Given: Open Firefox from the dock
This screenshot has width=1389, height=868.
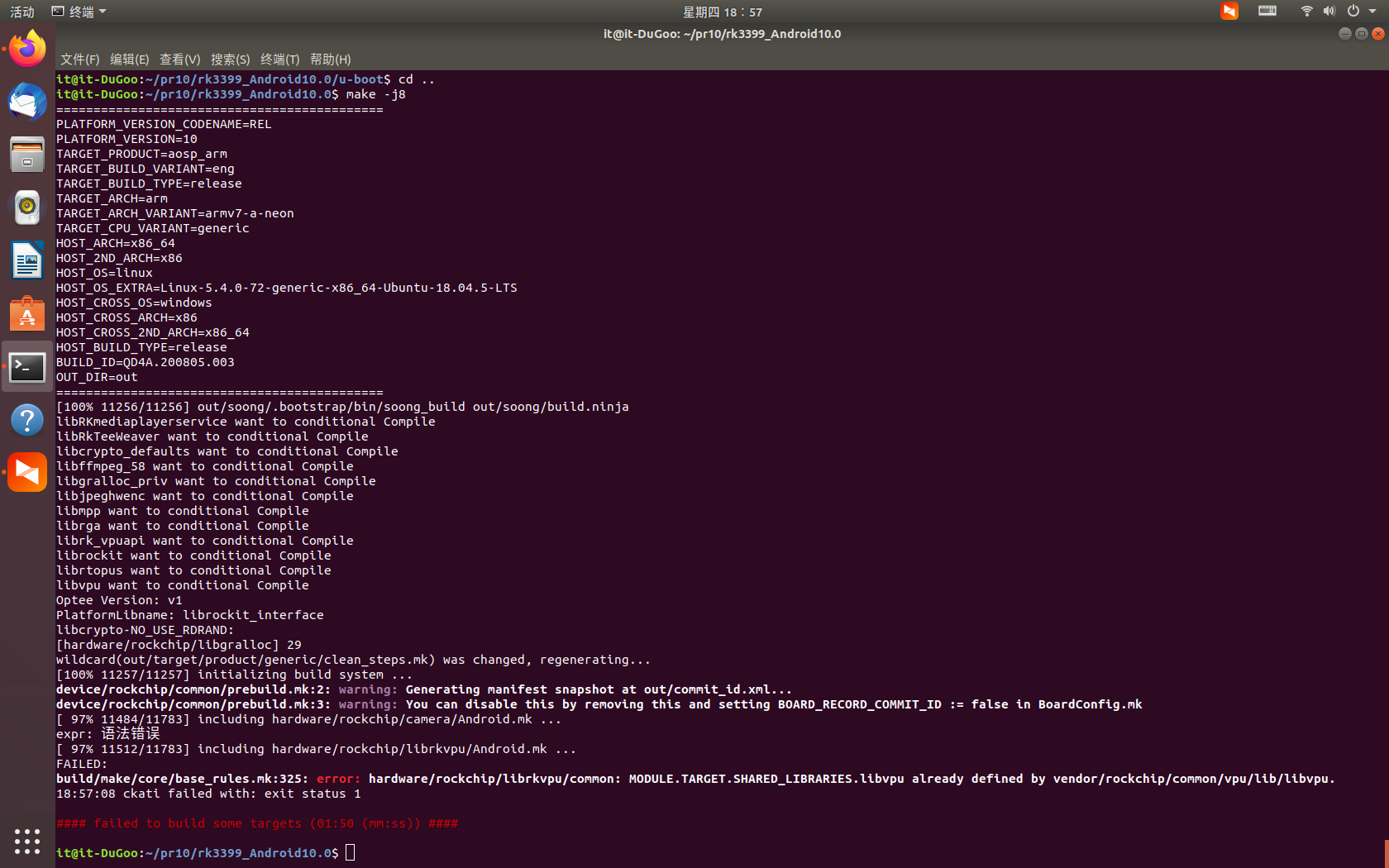Looking at the screenshot, I should coord(27,49).
